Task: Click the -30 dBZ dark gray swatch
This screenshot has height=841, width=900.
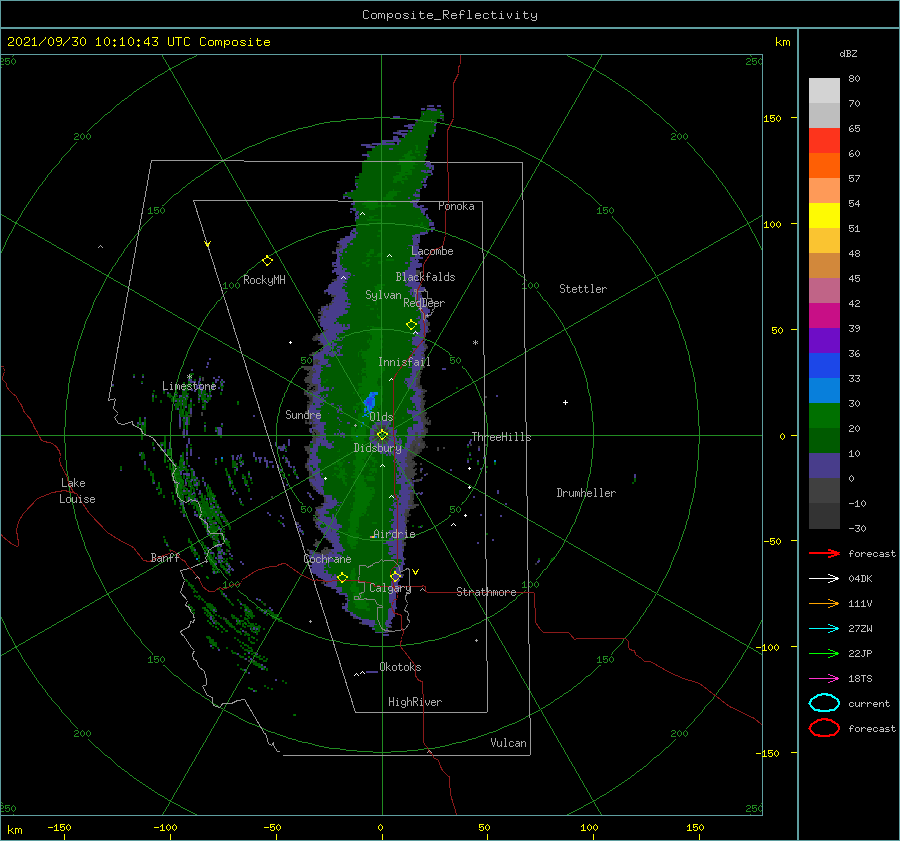Action: click(x=824, y=516)
